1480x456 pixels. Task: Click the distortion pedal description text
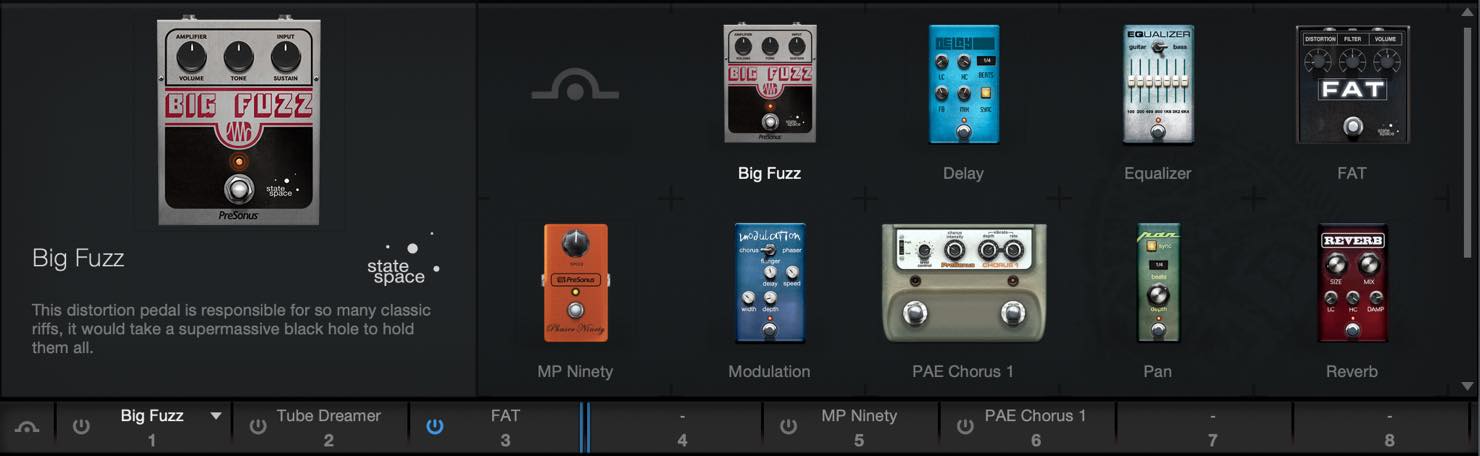pos(231,329)
